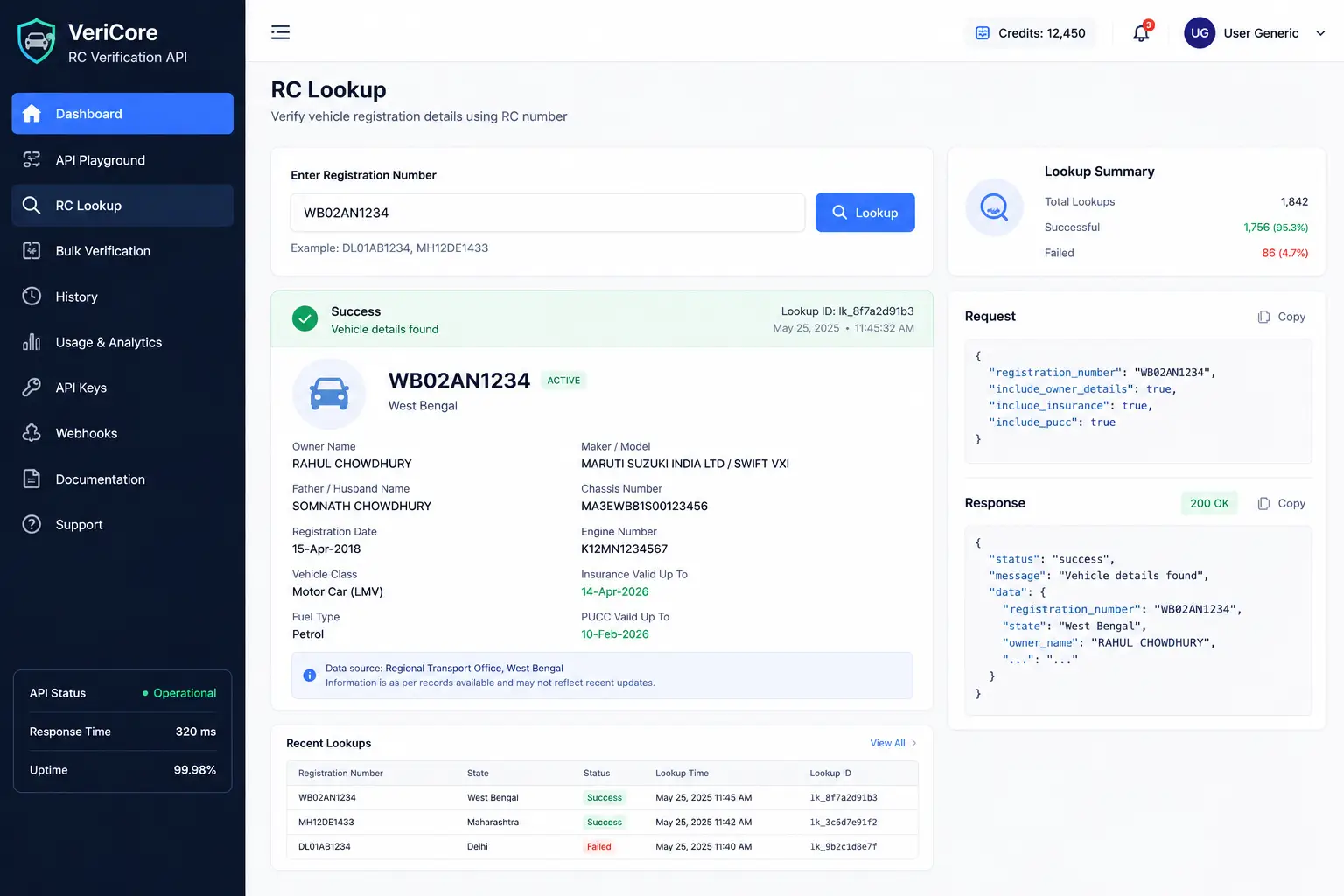Click the View All chevron arrow
1344x896 pixels.
coord(914,743)
